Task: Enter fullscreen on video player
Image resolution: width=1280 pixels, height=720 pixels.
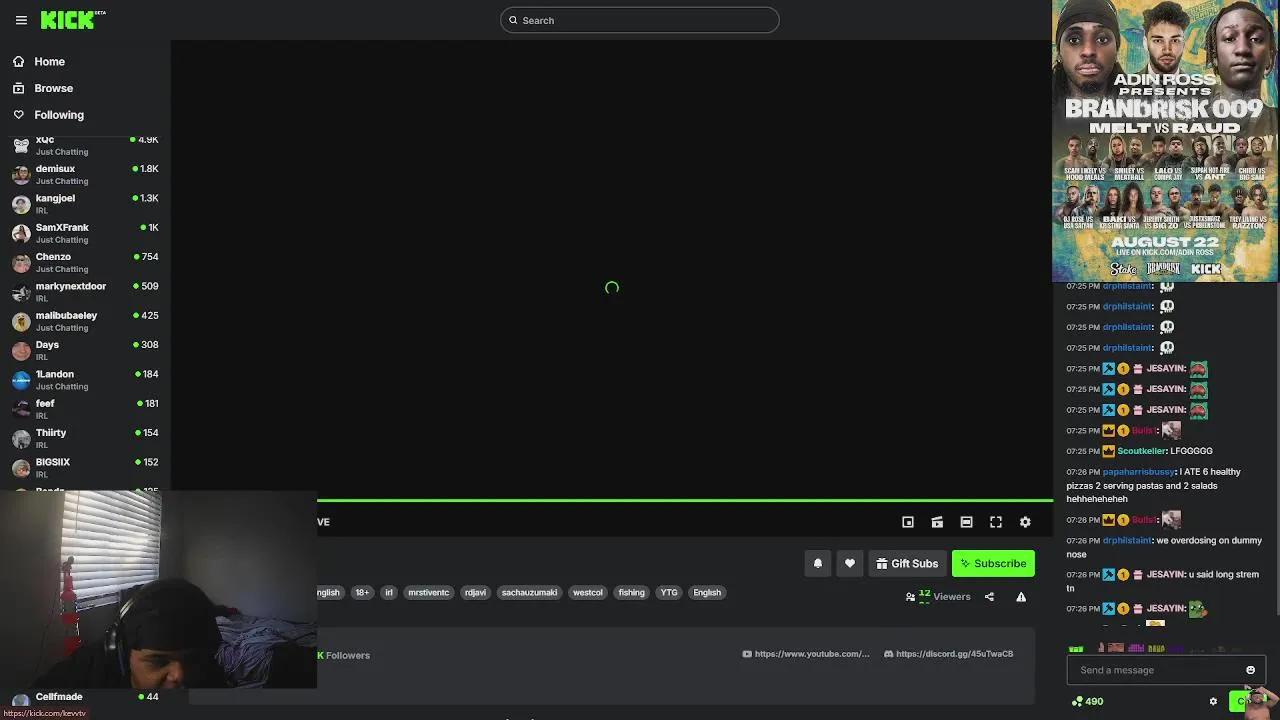Action: 996,522
